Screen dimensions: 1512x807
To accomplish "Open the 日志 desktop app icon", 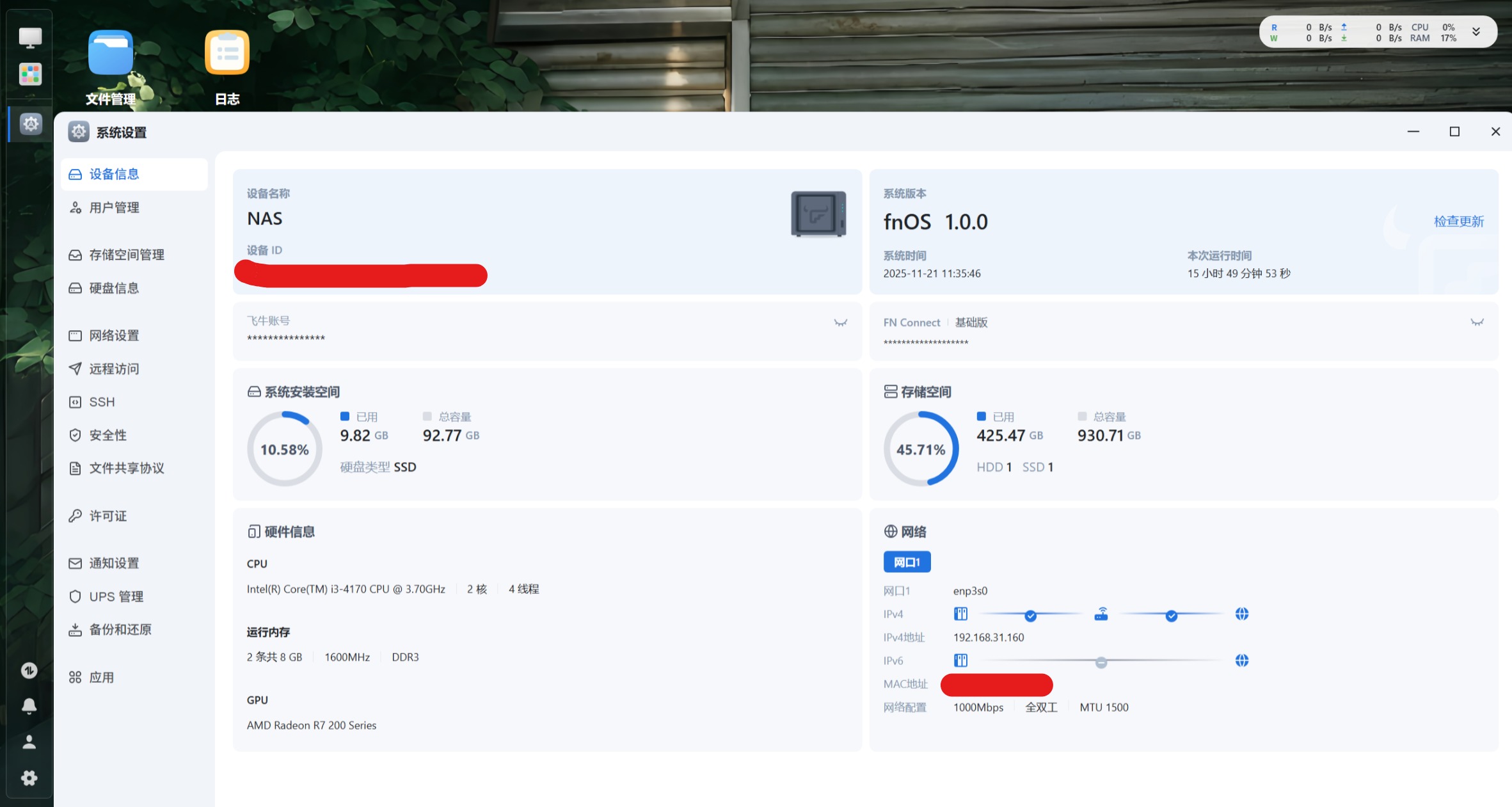I will 227,54.
